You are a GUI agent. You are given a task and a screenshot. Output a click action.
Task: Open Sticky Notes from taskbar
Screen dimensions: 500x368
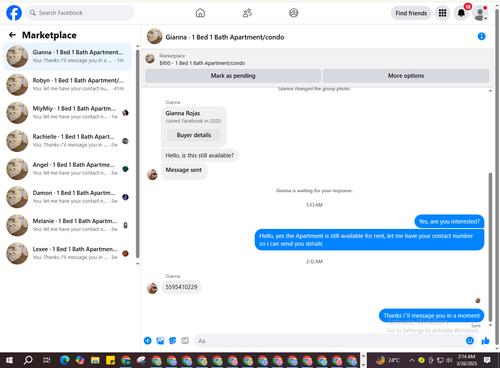click(110, 360)
